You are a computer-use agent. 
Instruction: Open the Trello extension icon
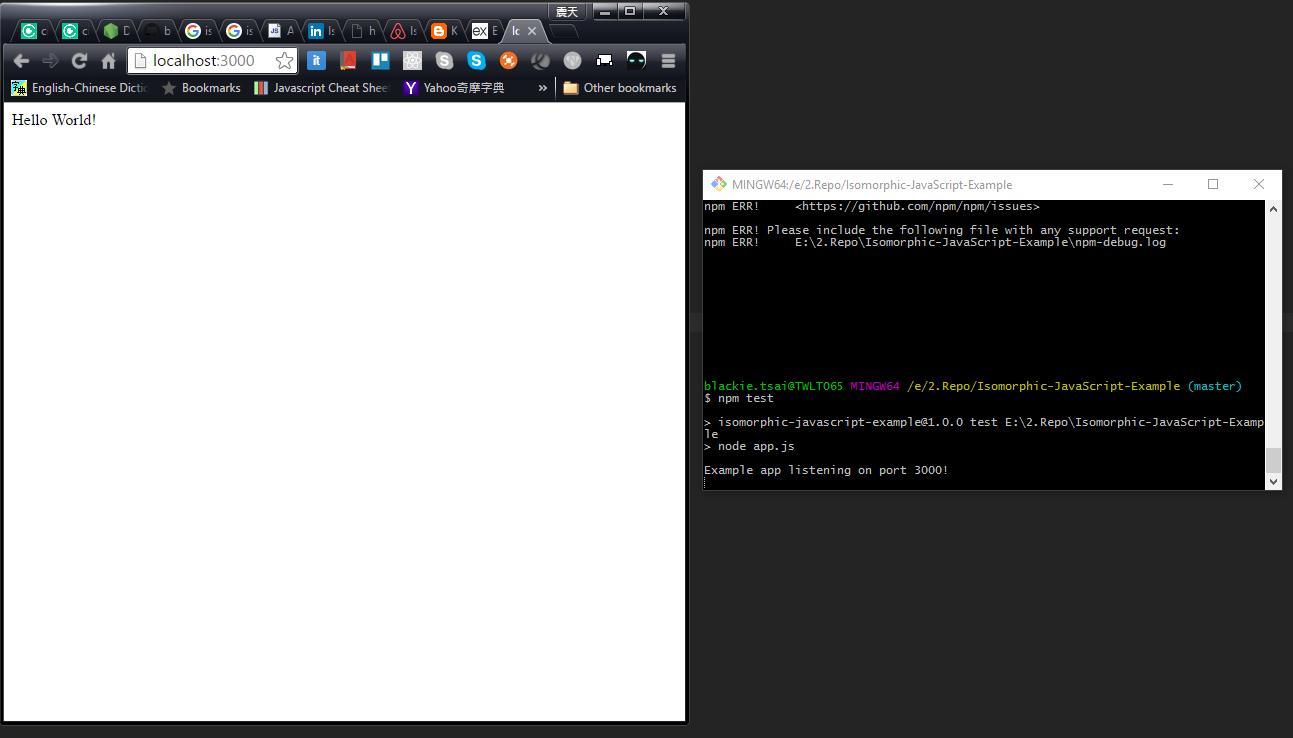tap(380, 61)
